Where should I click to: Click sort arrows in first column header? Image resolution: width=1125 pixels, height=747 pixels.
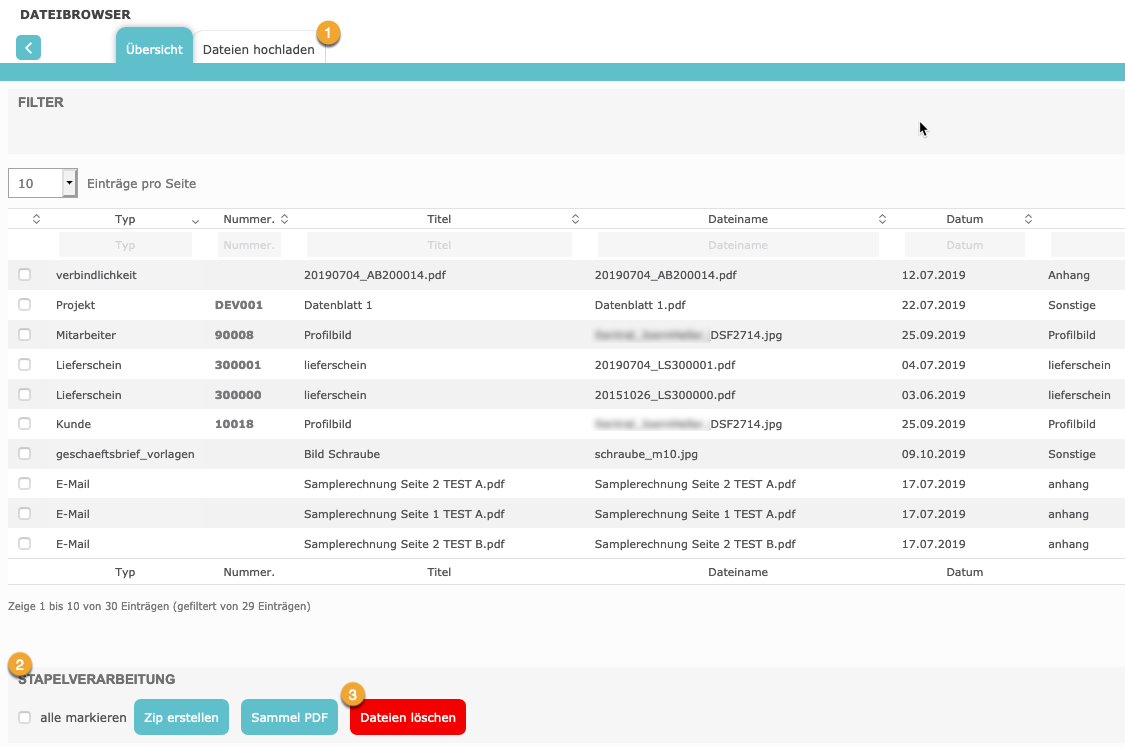click(36, 219)
